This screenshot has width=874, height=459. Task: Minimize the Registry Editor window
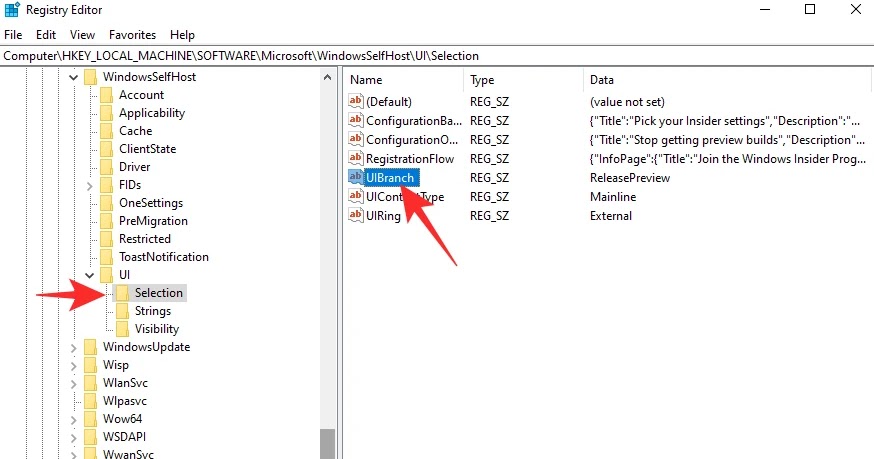point(765,9)
